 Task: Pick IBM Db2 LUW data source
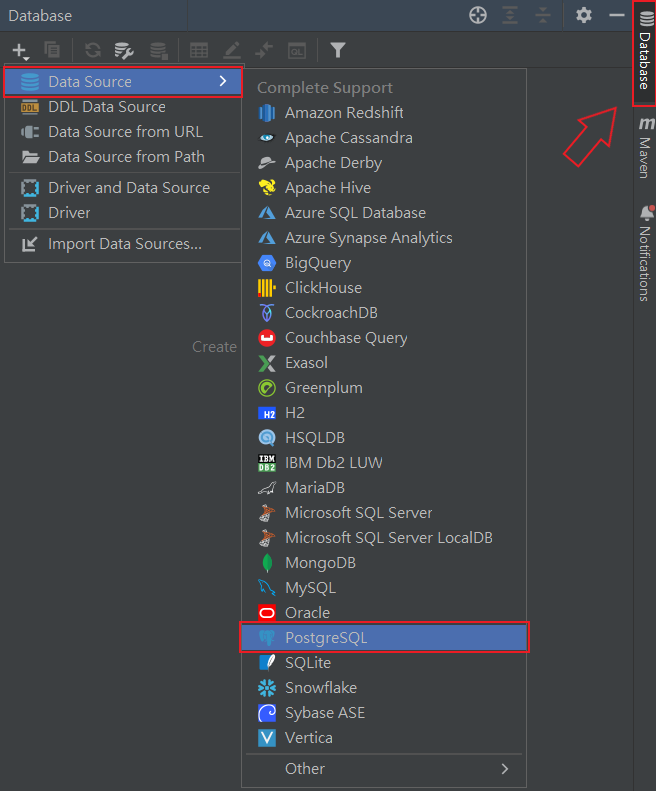[x=384, y=463]
